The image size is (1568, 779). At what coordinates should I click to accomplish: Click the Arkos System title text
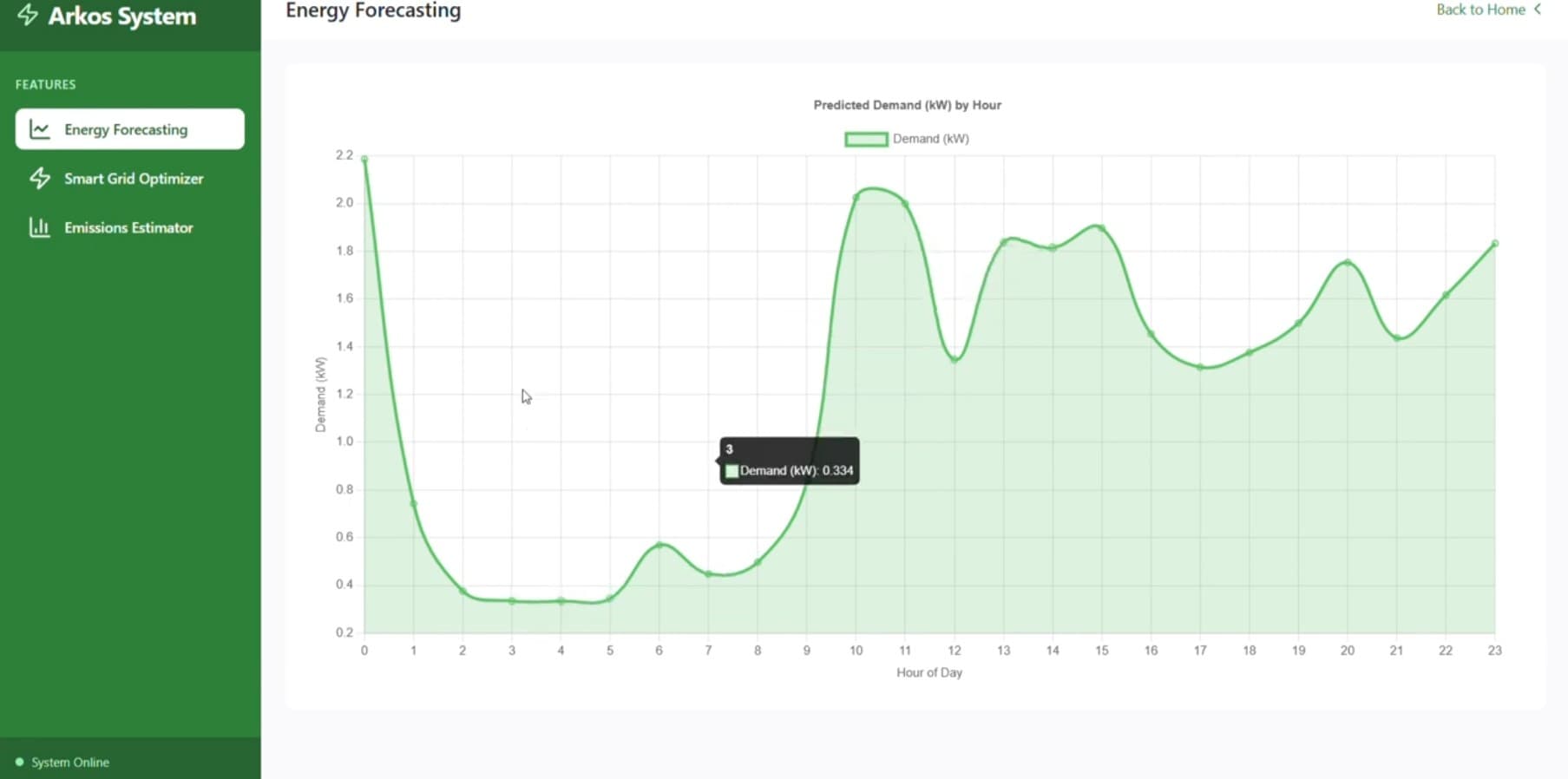pos(122,16)
